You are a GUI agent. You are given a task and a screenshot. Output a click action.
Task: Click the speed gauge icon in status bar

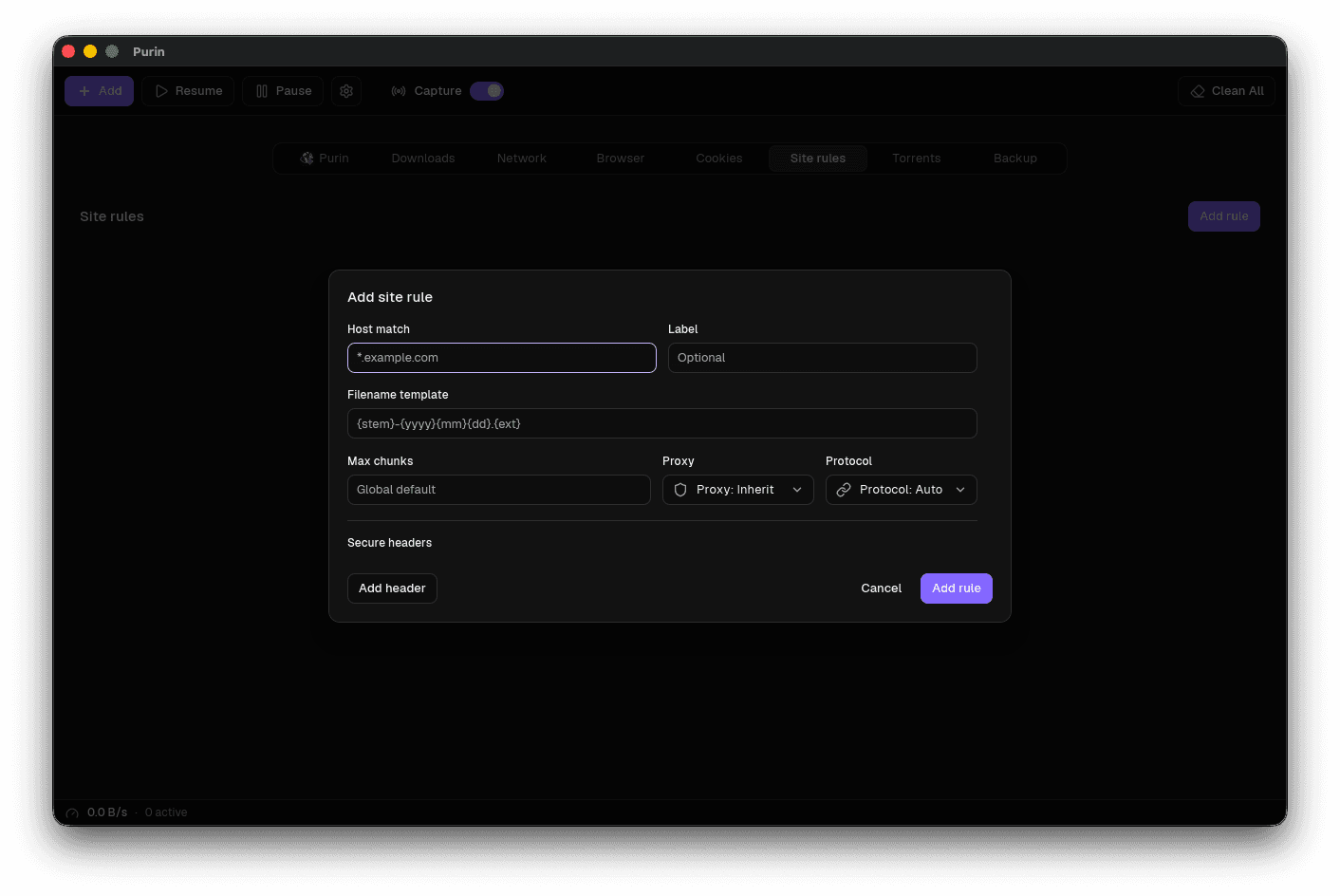[x=72, y=813]
